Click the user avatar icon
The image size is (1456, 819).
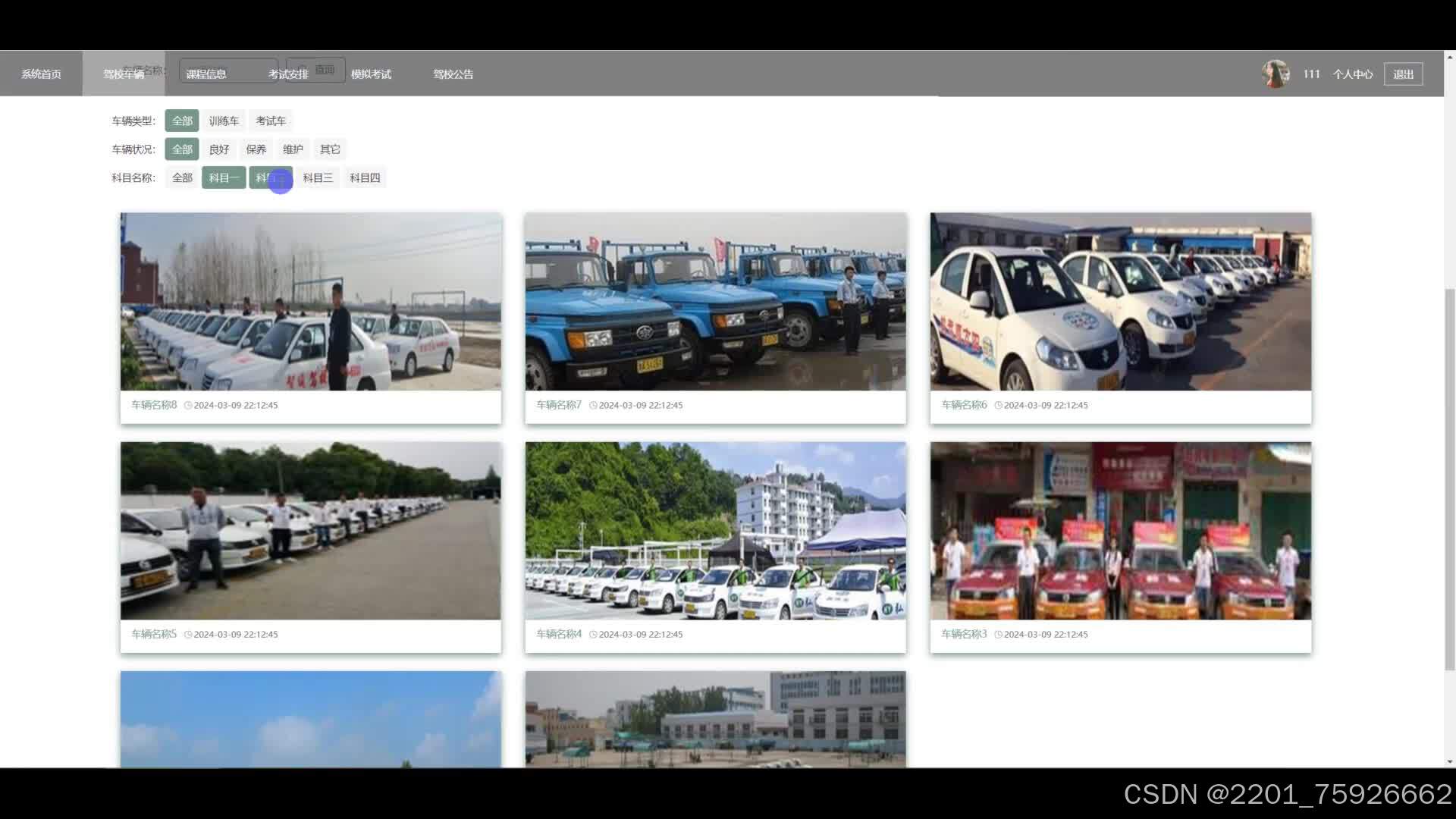pyautogui.click(x=1276, y=74)
